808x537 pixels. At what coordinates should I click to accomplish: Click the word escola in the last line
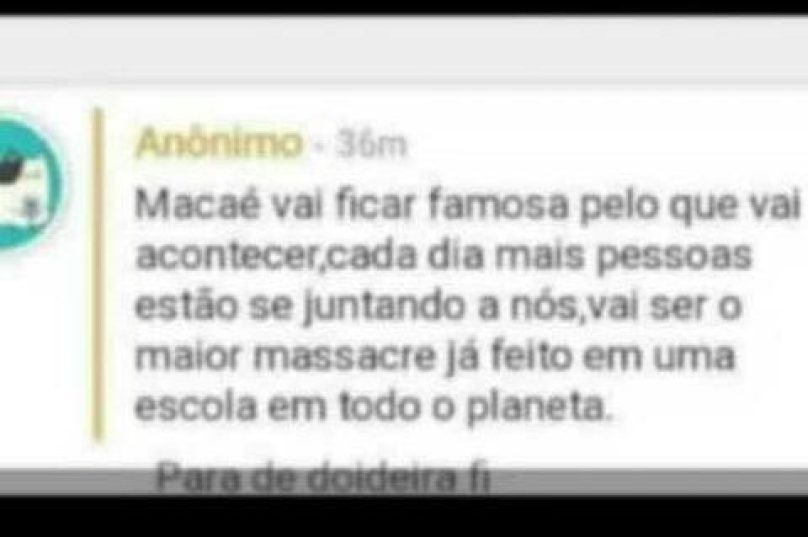pyautogui.click(x=196, y=407)
